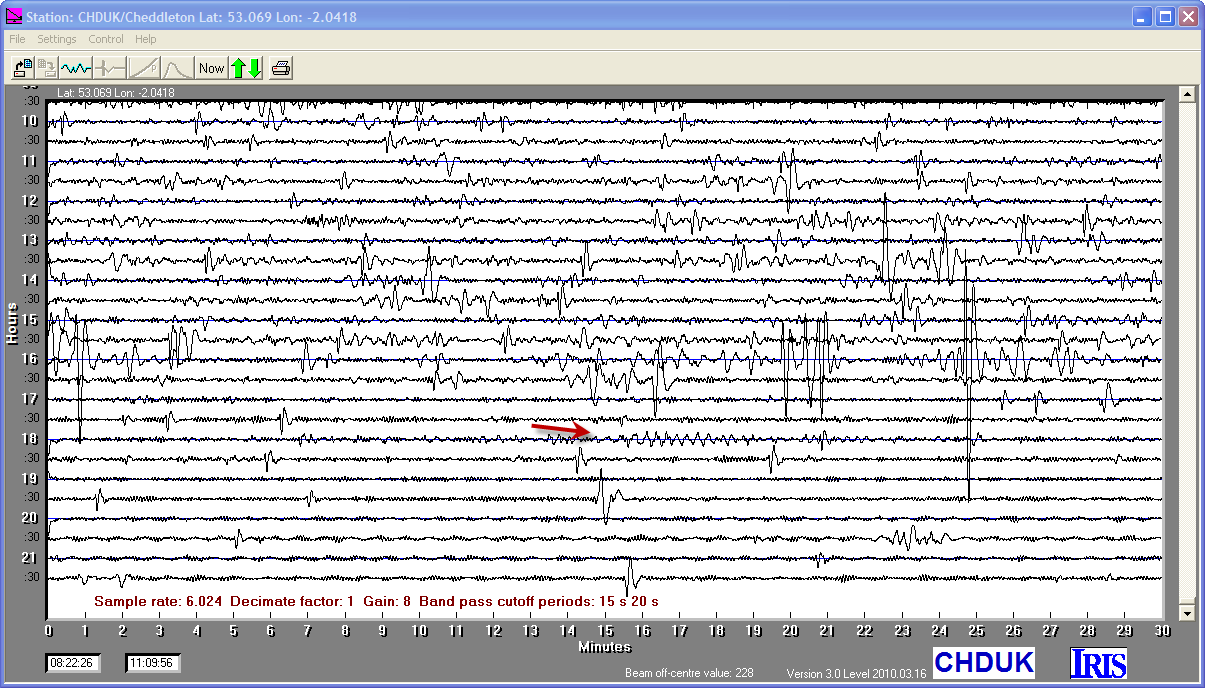This screenshot has width=1205, height=688.
Task: Minimize the window
Action: [x=1143, y=17]
